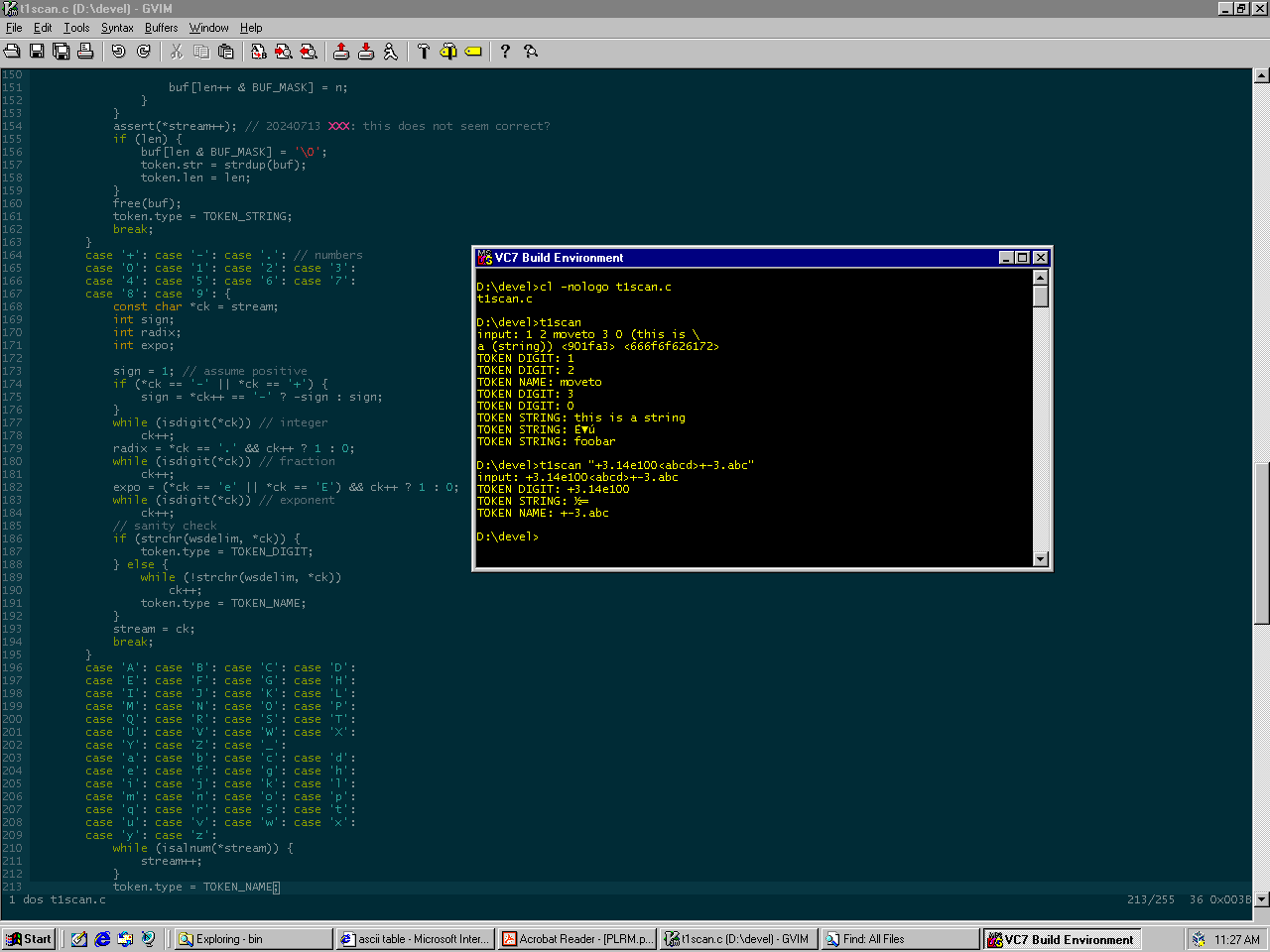Open the Help menu
Viewport: 1270px width, 952px height.
click(x=251, y=28)
